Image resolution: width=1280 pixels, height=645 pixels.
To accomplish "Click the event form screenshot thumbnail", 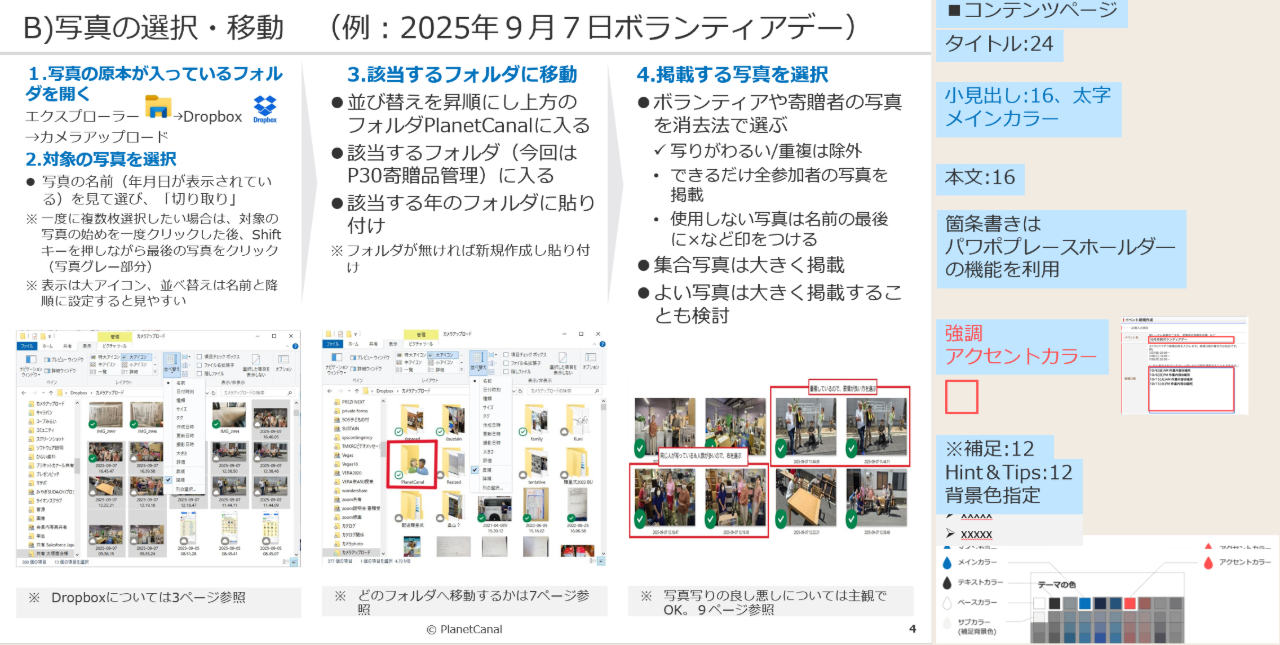I will 1184,366.
